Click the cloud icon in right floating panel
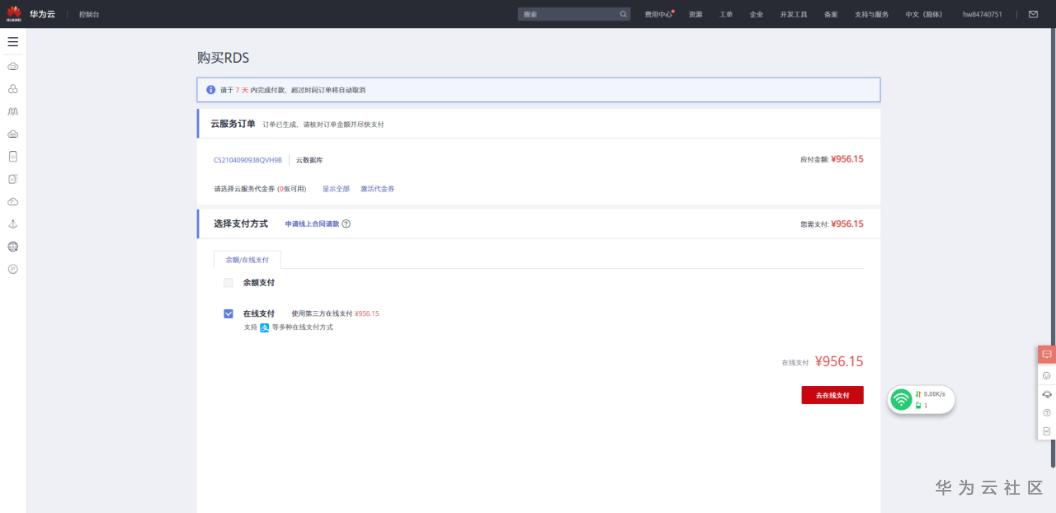 point(1047,395)
